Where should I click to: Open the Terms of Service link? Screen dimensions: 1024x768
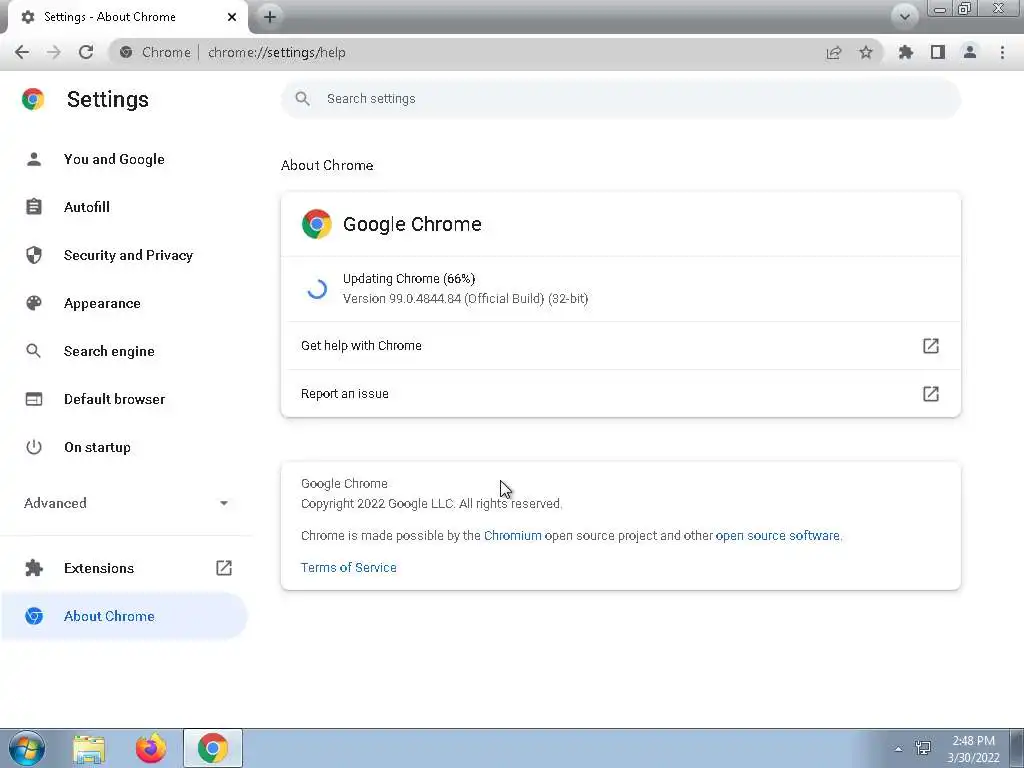(349, 568)
